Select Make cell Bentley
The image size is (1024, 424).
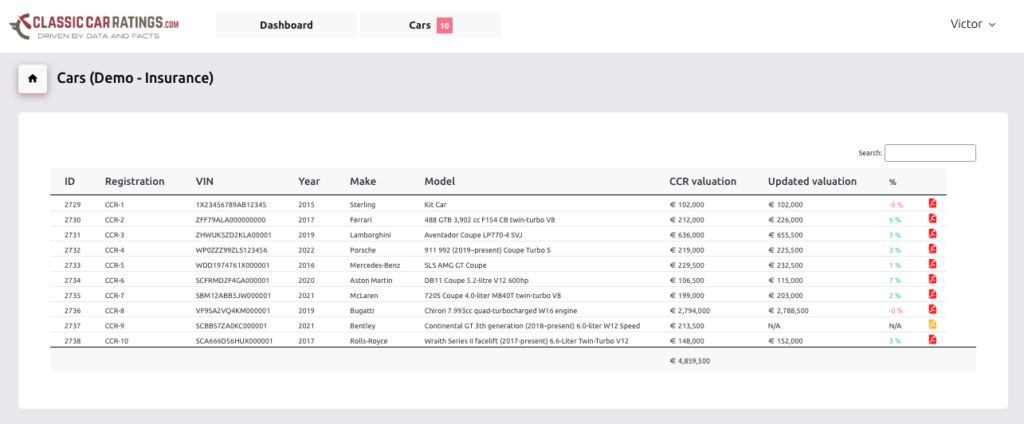coord(362,325)
